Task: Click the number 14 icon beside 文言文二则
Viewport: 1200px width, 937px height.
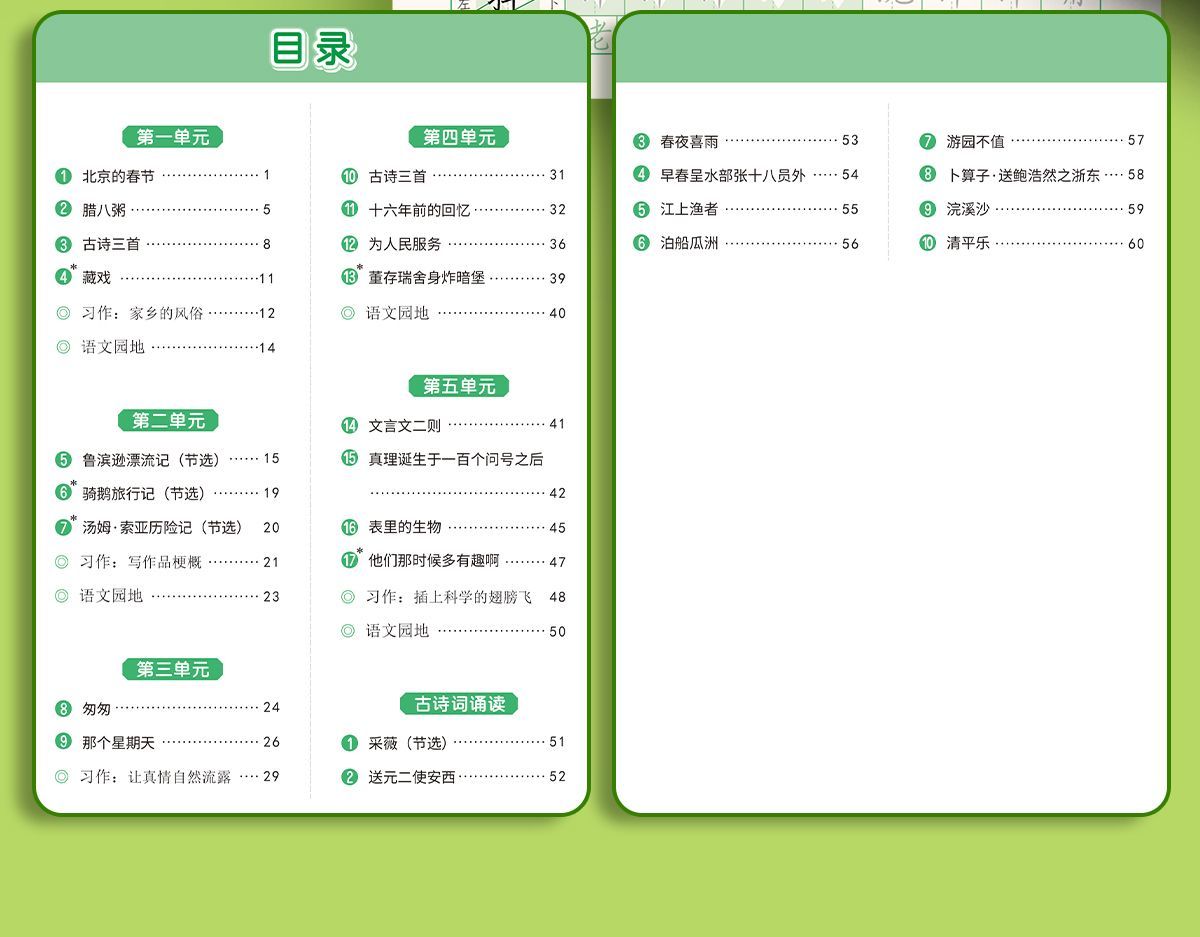Action: click(x=349, y=425)
